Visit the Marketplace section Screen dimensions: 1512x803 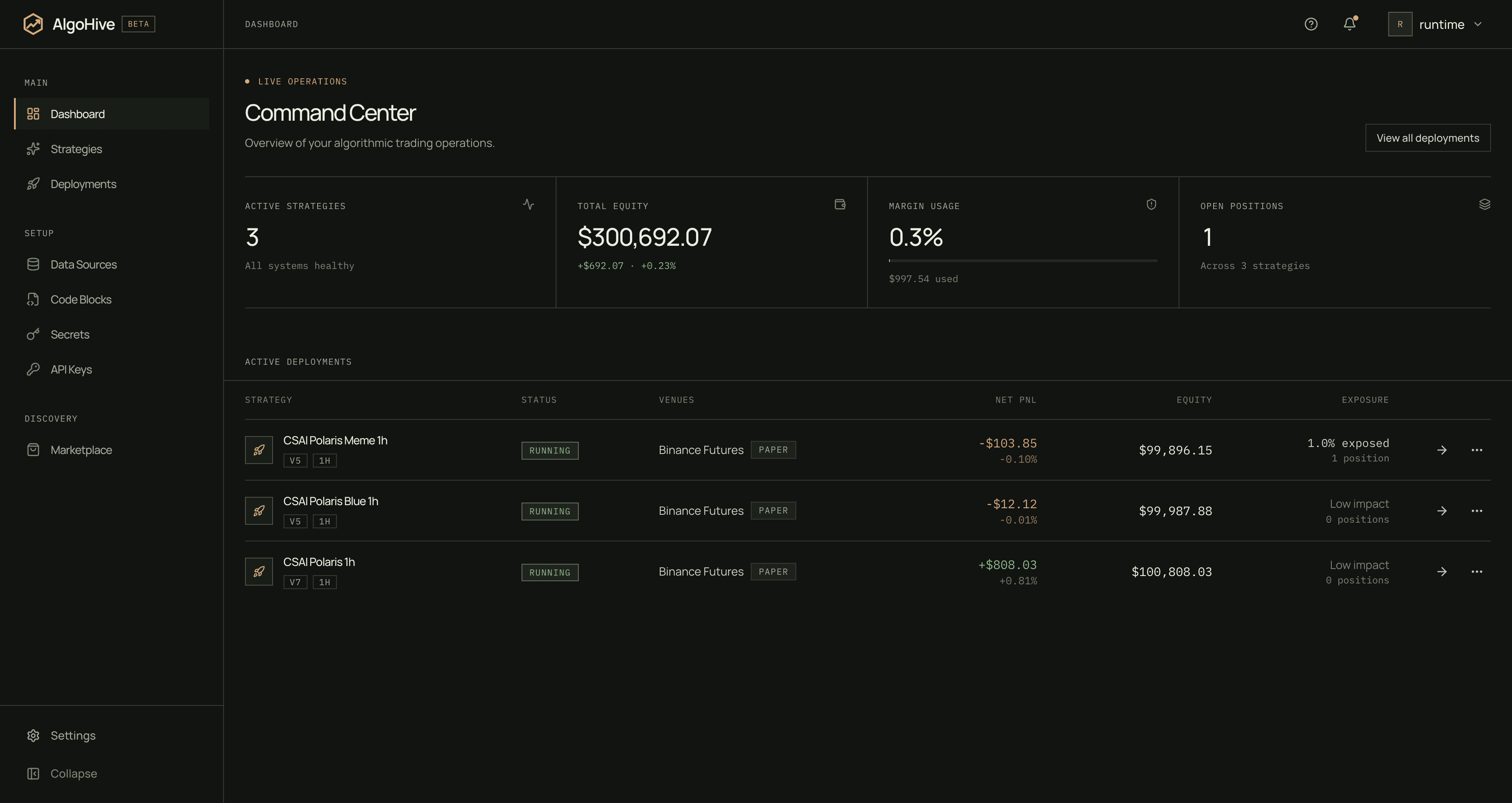tap(112, 450)
